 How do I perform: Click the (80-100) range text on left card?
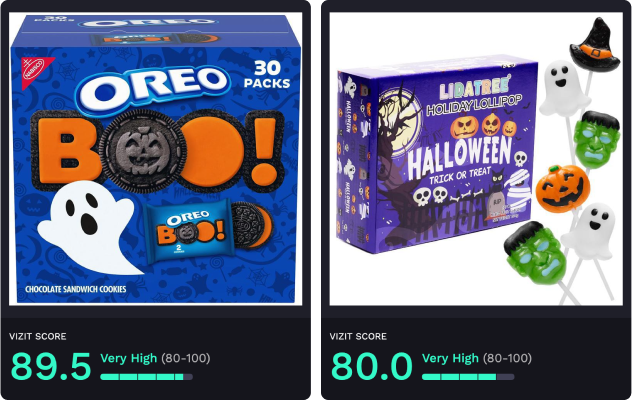186,358
